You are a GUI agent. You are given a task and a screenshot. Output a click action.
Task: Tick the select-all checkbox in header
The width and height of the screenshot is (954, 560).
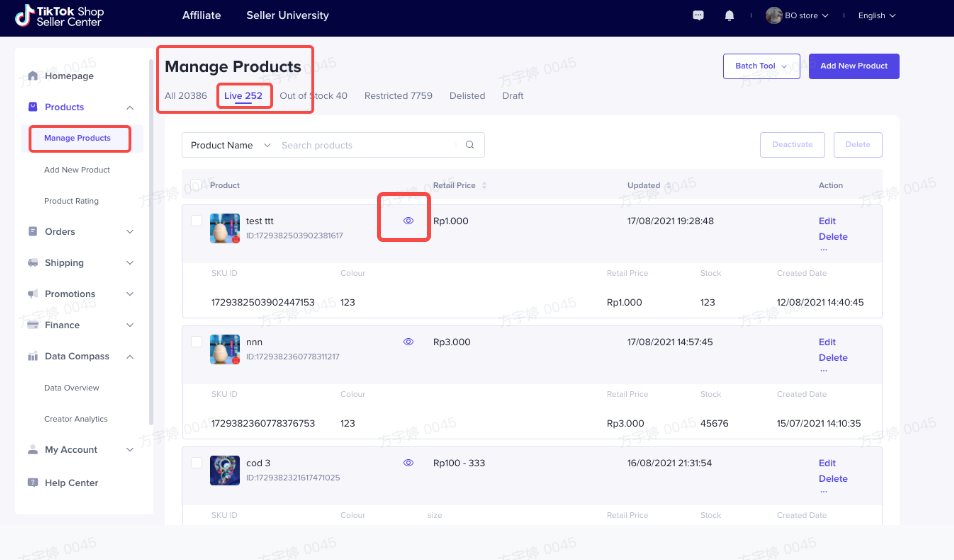[x=196, y=185]
